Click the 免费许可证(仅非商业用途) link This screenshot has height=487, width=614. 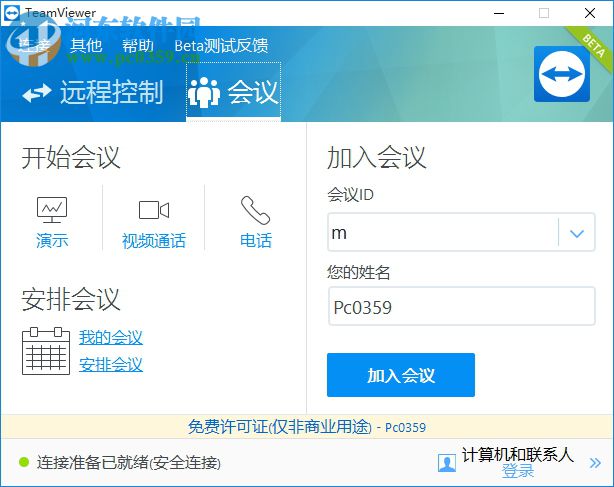pyautogui.click(x=280, y=427)
